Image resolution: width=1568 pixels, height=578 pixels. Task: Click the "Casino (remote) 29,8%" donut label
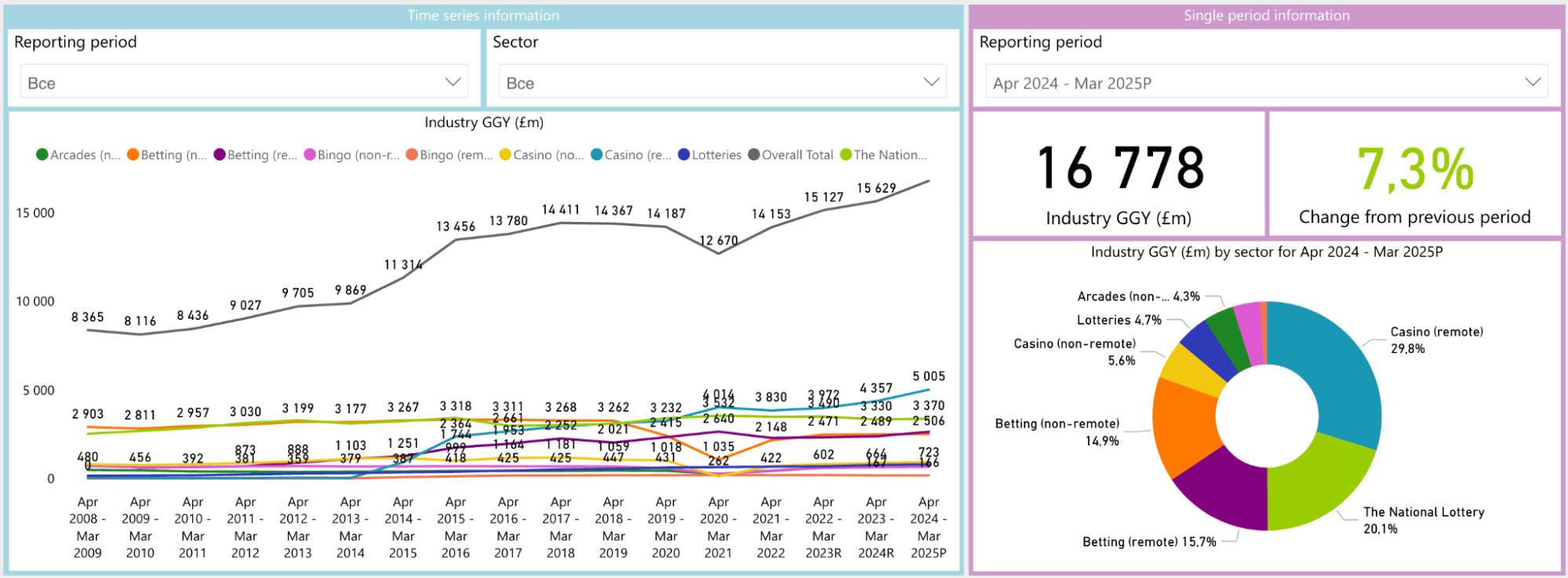pos(1437,340)
